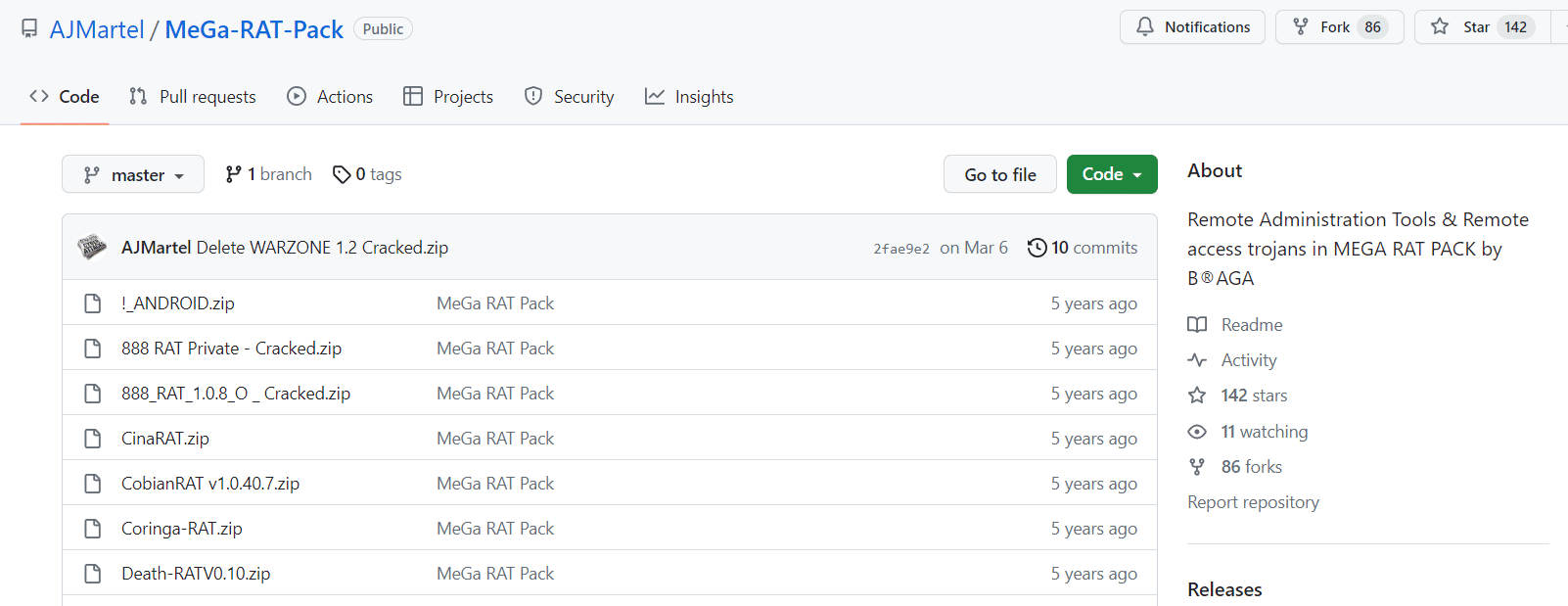Click the tags icon link
This screenshot has height=606, width=1568.
pyautogui.click(x=342, y=174)
